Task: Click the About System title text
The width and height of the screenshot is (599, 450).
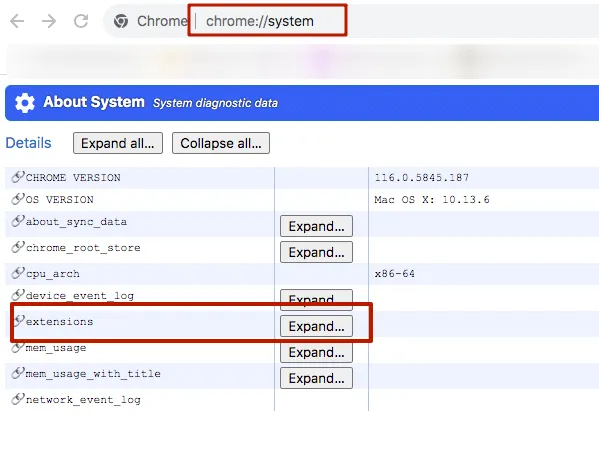Action: tap(94, 102)
